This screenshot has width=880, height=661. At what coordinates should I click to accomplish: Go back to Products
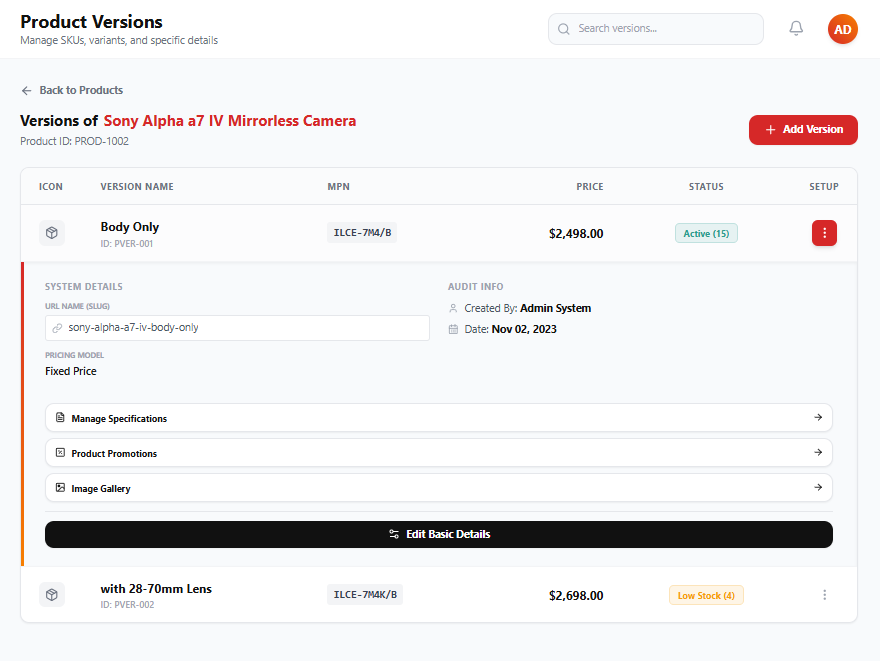[72, 90]
